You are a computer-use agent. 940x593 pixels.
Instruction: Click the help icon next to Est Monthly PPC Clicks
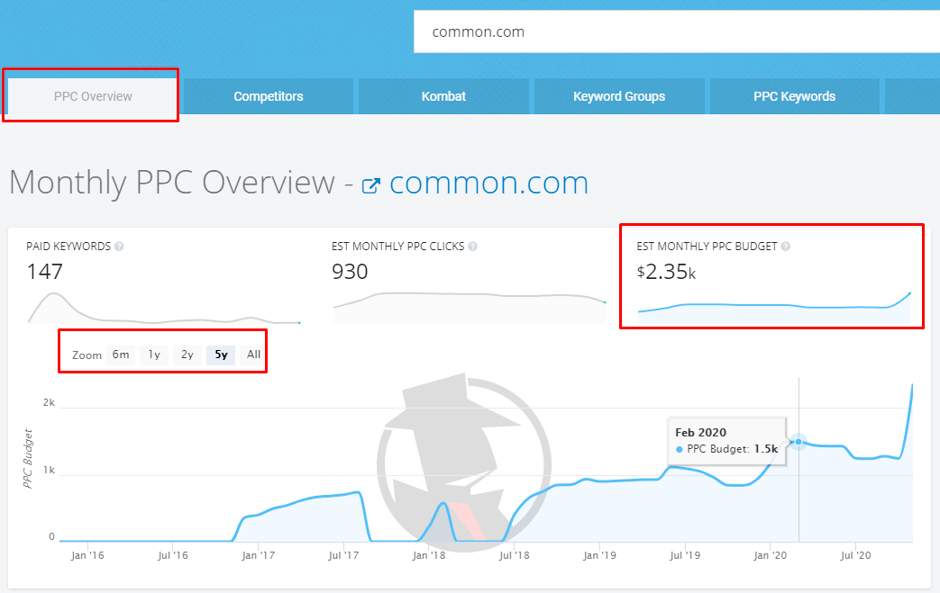tap(473, 246)
